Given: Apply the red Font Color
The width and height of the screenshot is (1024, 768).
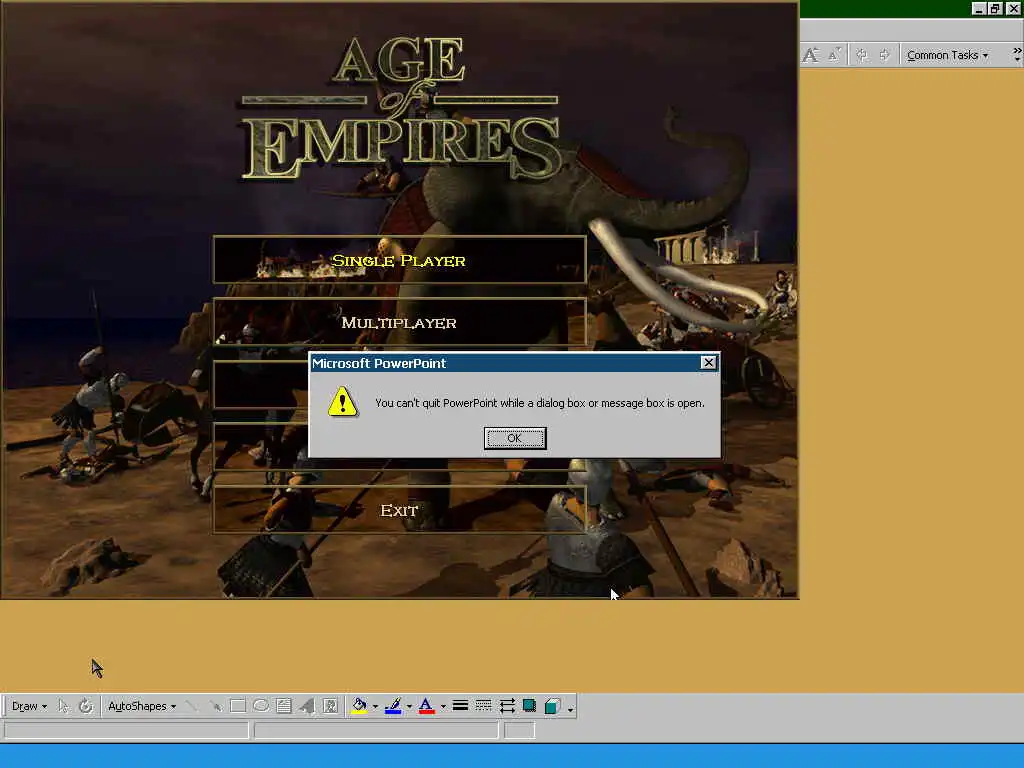Looking at the screenshot, I should 426,706.
